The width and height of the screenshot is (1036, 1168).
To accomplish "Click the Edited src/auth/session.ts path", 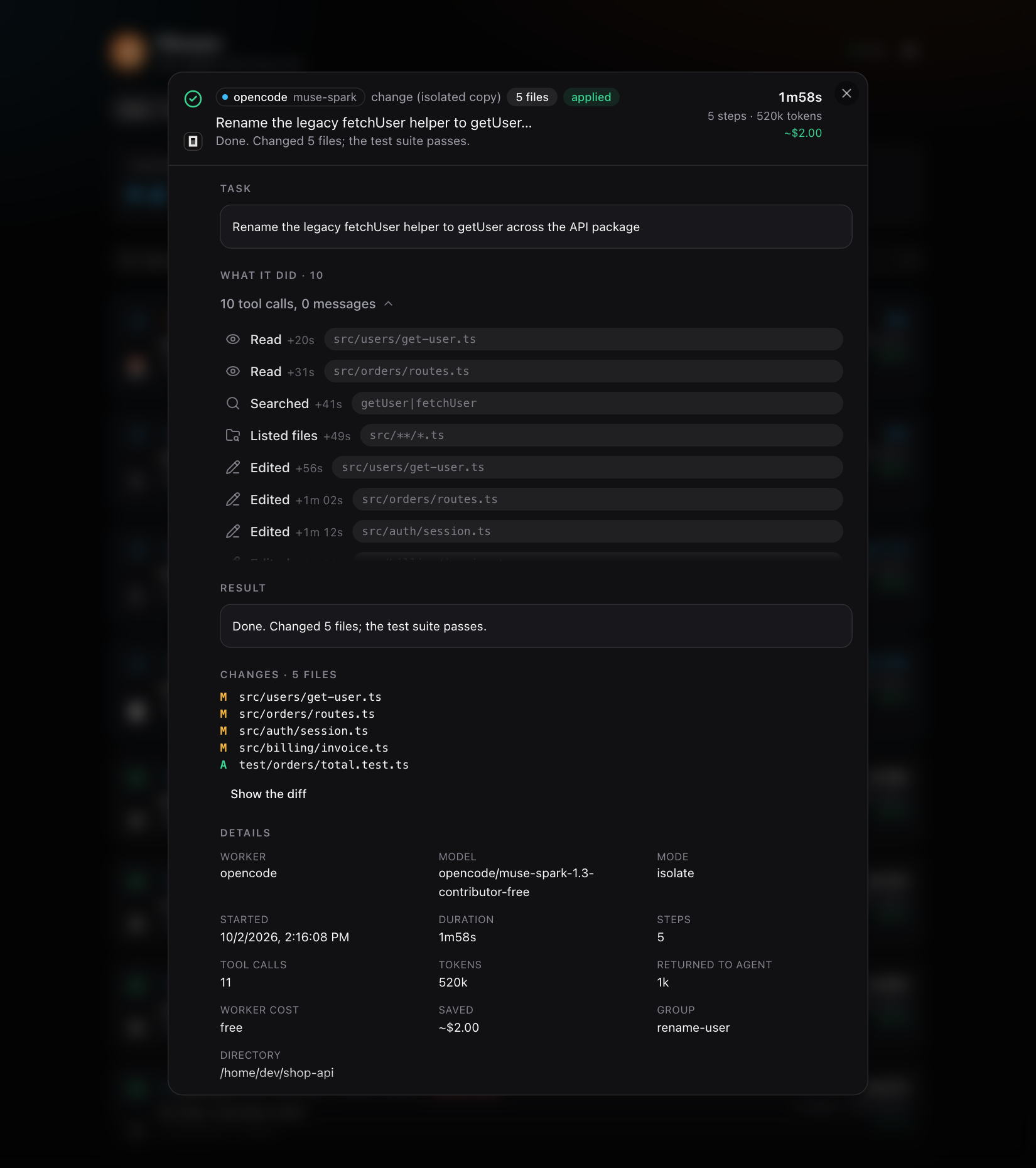I will (598, 531).
